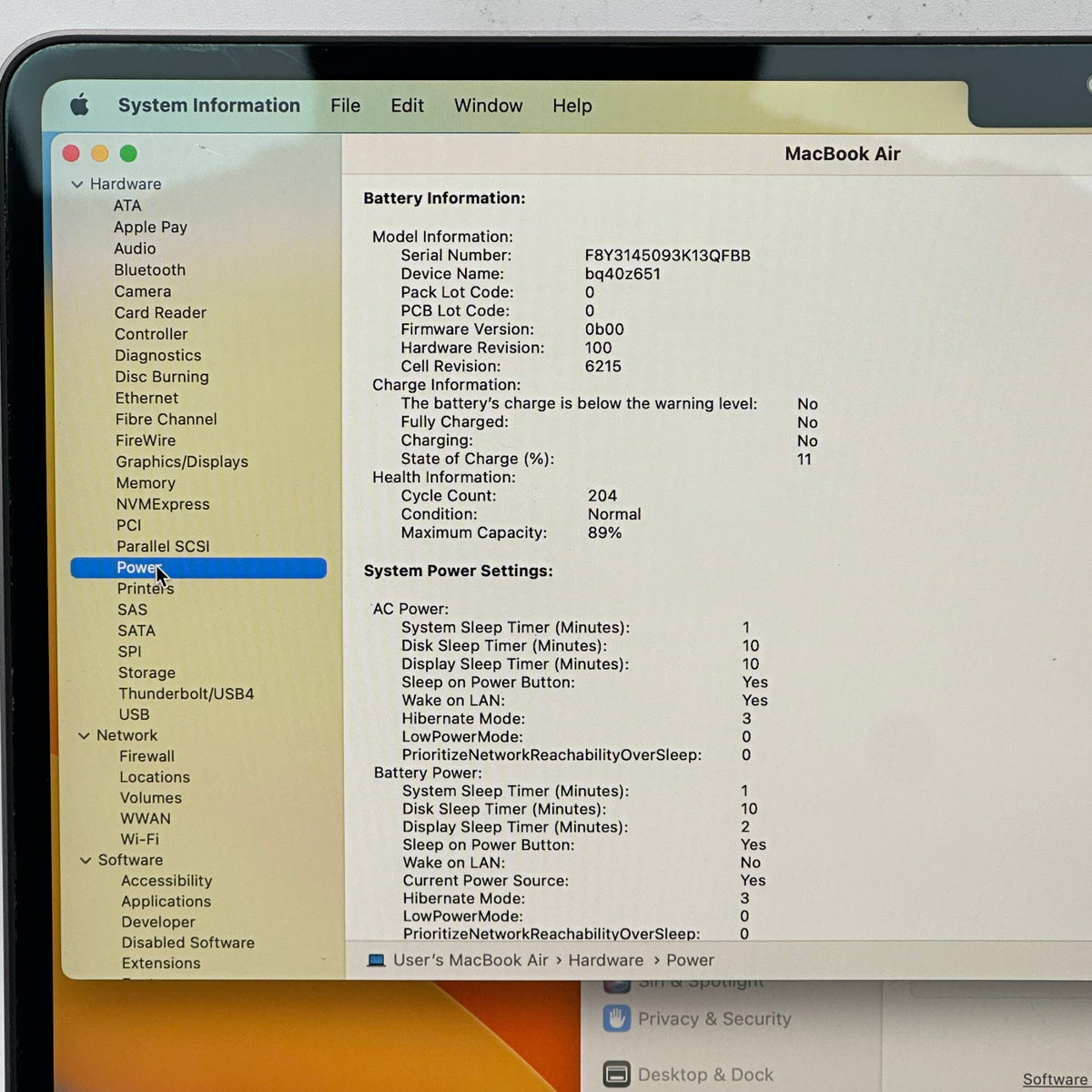Select Volumes under Network
The height and width of the screenshot is (1092, 1092).
coord(151,798)
